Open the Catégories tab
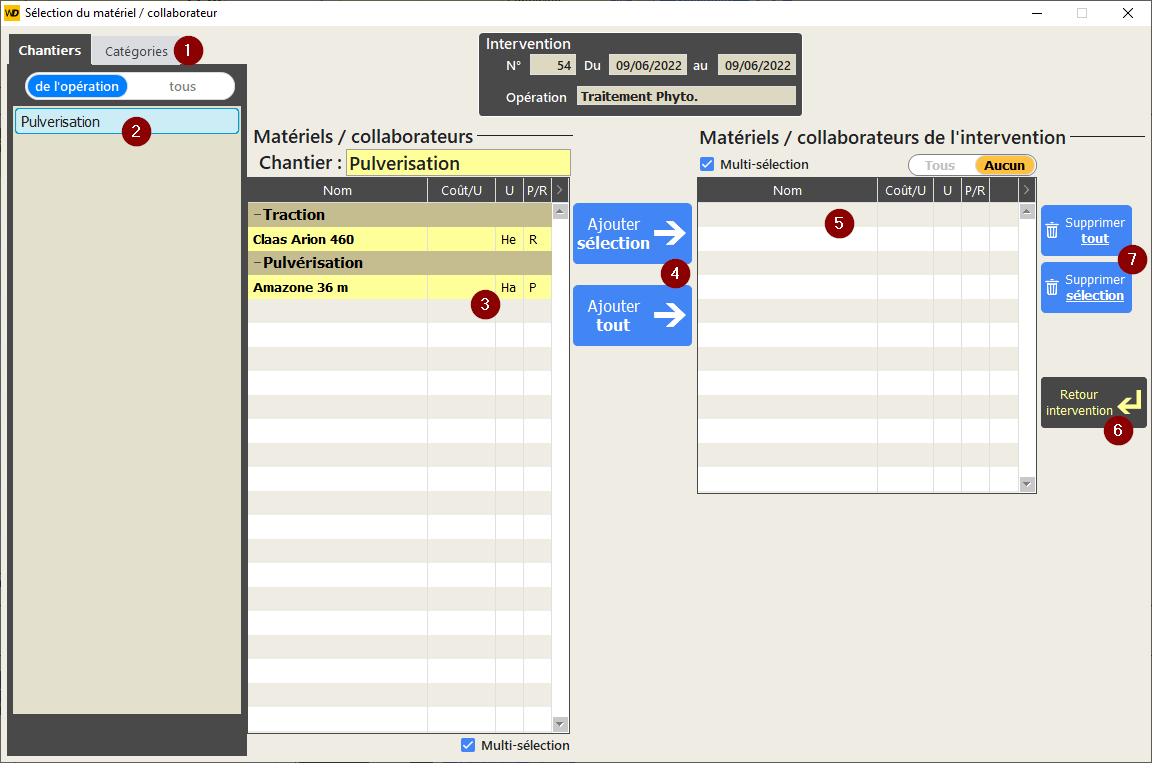1152x763 pixels. coord(136,51)
